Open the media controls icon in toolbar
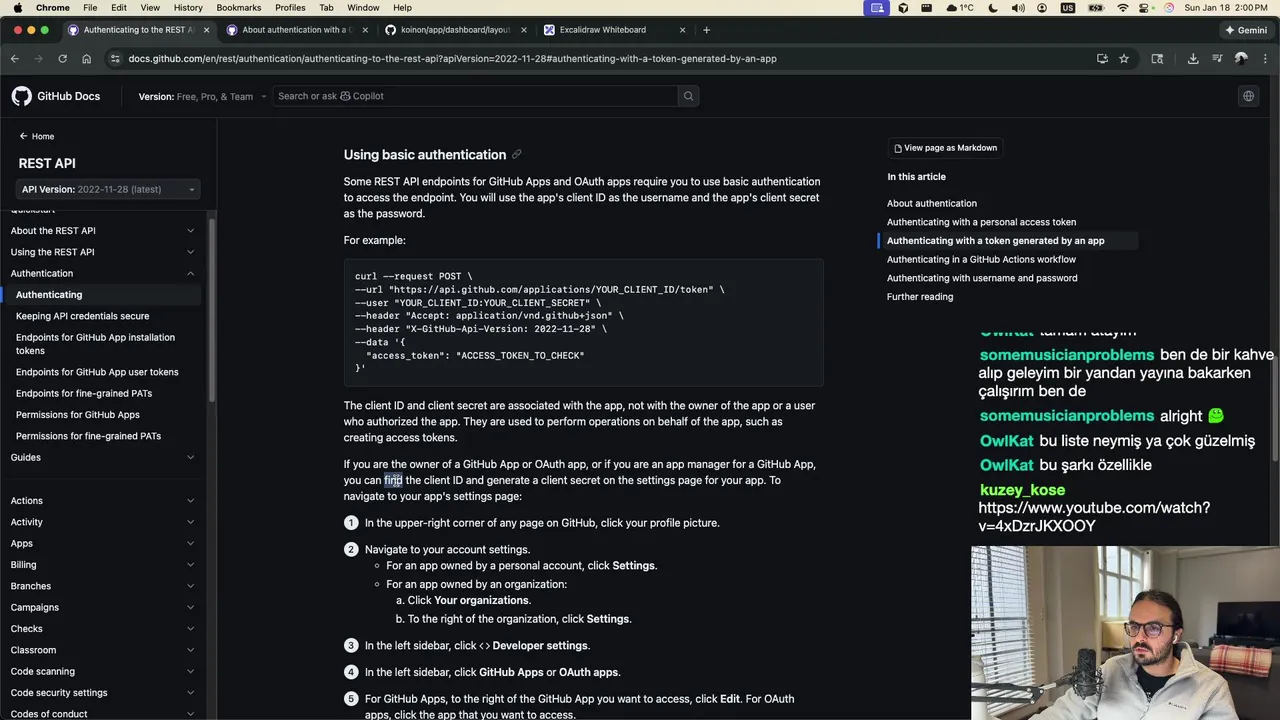This screenshot has height=720, width=1280. (1217, 58)
